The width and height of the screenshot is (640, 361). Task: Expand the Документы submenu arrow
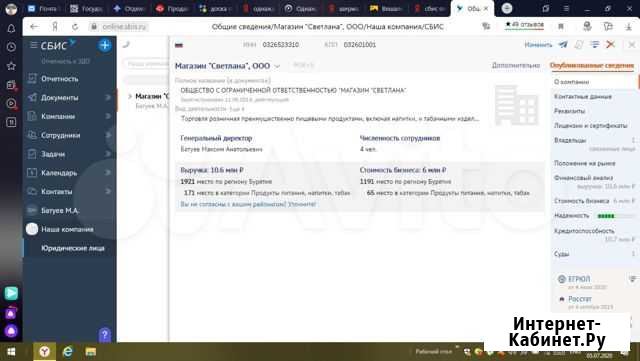[108, 98]
